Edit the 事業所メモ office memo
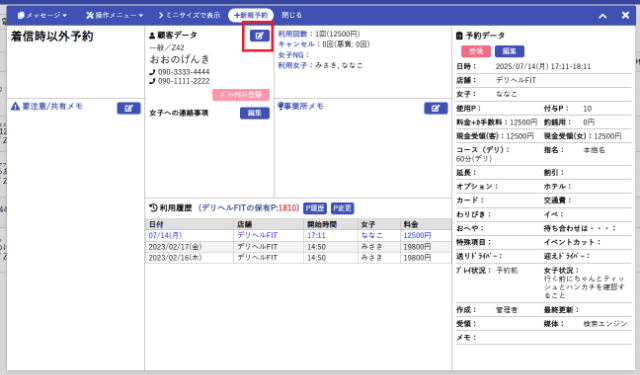Screen dimensions: 640x375 436,108
